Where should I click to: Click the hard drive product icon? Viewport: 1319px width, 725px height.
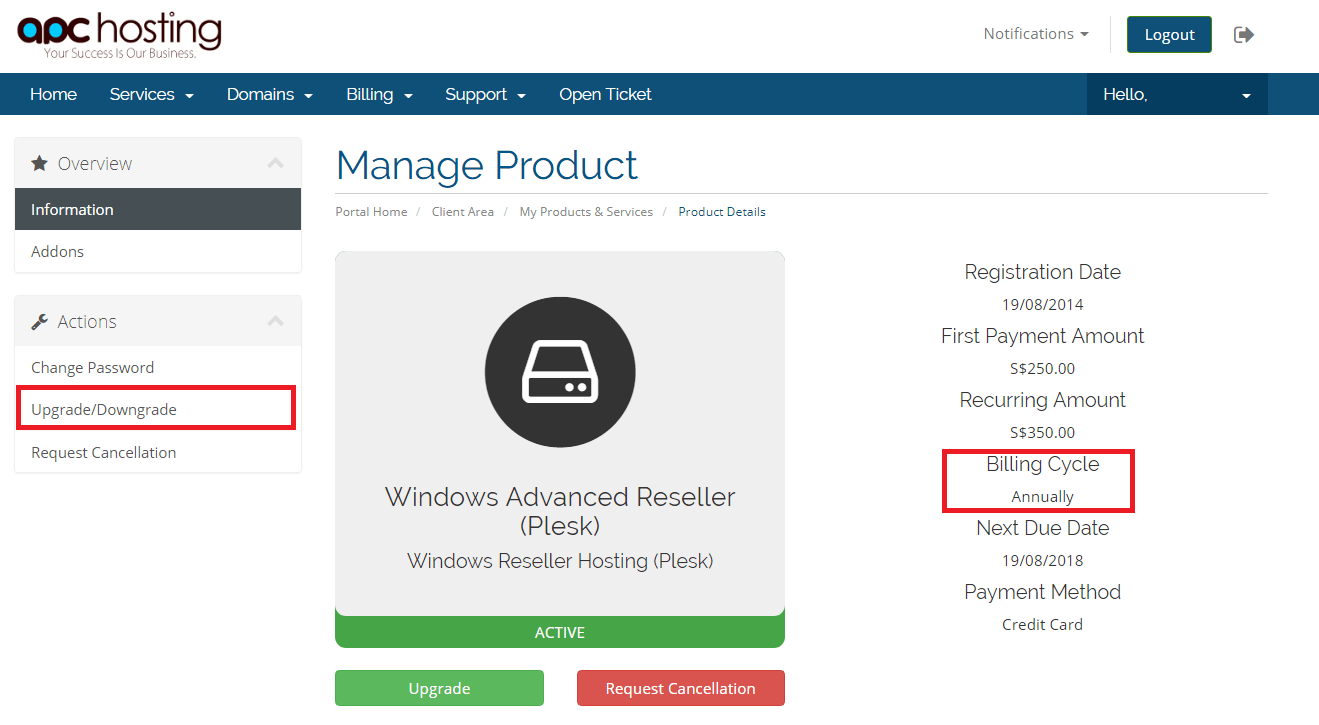pyautogui.click(x=560, y=371)
